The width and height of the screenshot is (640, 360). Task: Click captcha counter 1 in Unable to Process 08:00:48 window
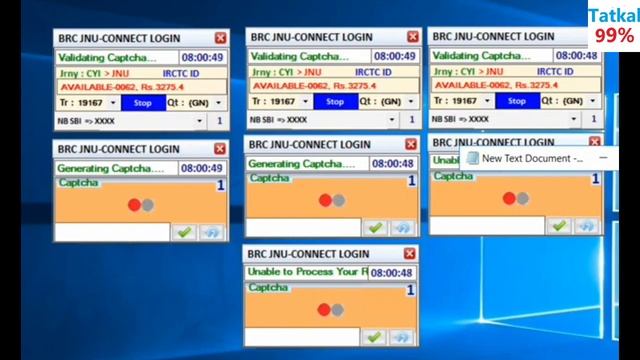(x=410, y=290)
